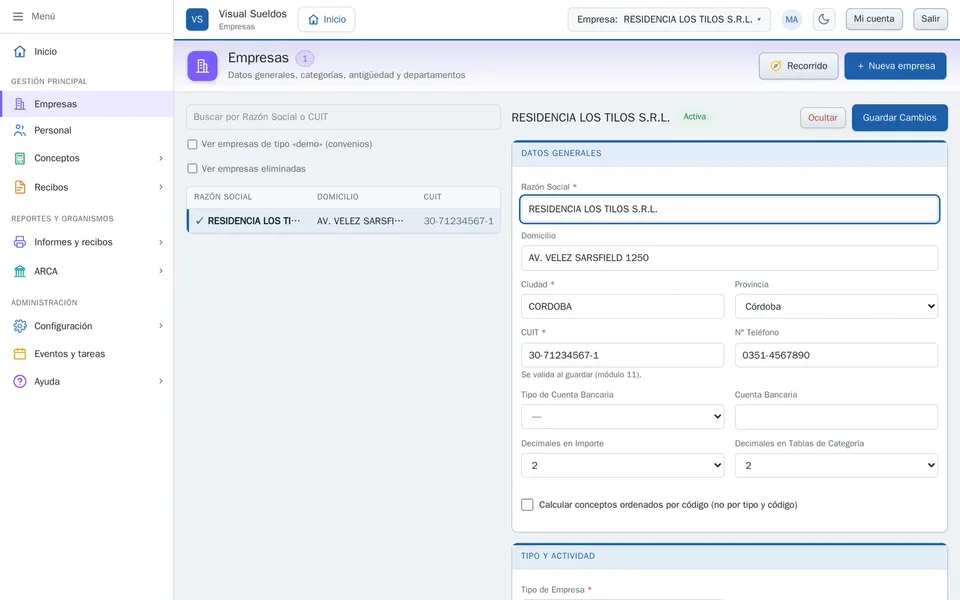Expand the Conceptos sidebar submenu
This screenshot has width=960, height=600.
point(87,158)
